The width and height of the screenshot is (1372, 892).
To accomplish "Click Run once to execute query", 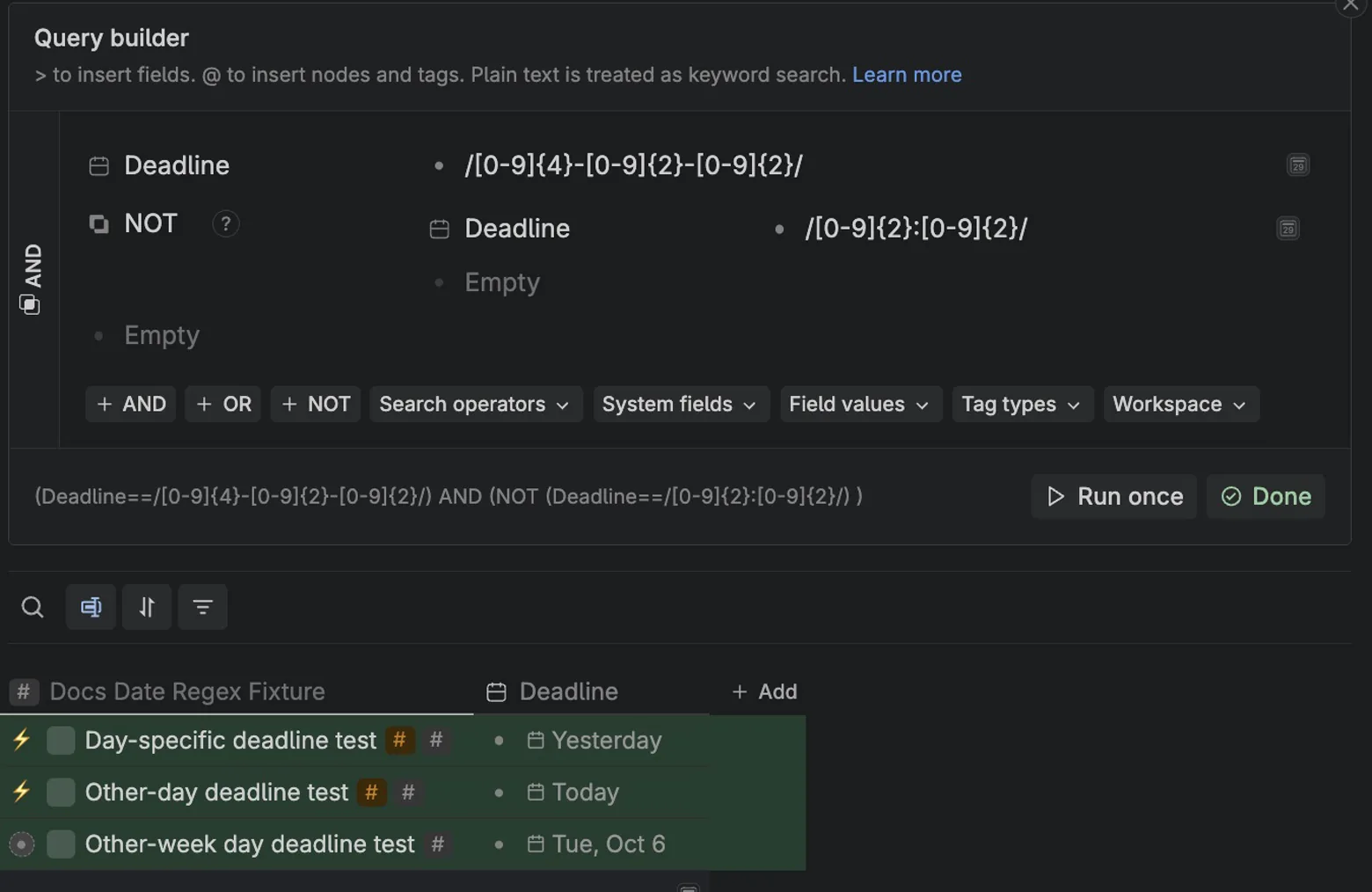I will (x=1114, y=497).
